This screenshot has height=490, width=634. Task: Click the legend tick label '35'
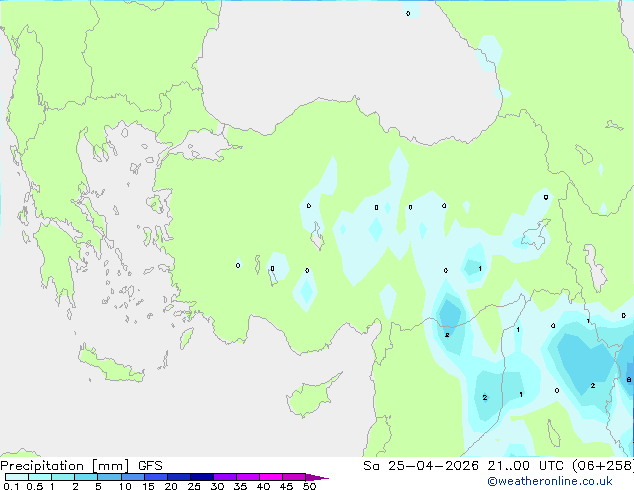point(240,486)
